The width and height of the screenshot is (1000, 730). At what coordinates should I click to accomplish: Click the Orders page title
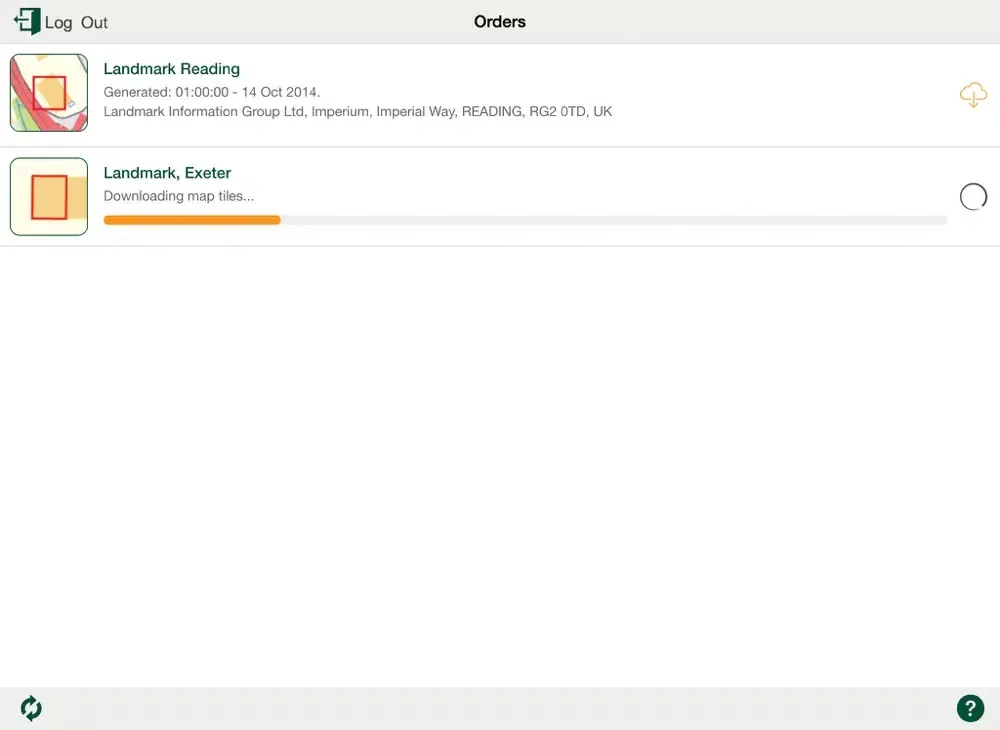pos(500,22)
